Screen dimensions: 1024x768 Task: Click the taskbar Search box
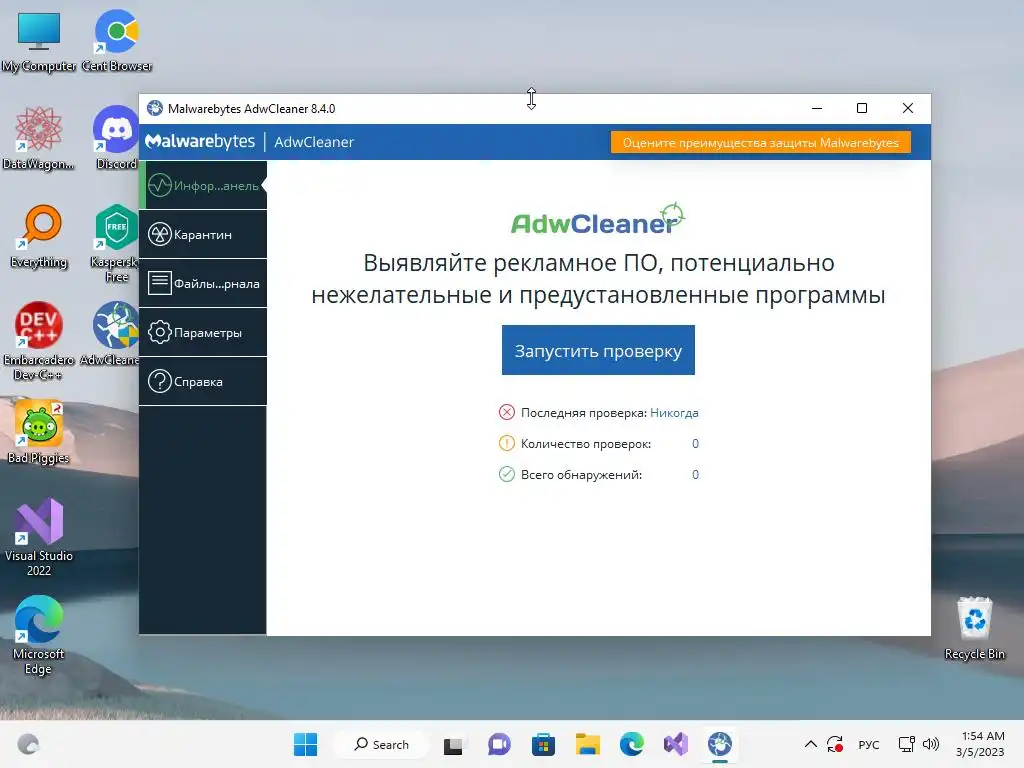click(381, 744)
